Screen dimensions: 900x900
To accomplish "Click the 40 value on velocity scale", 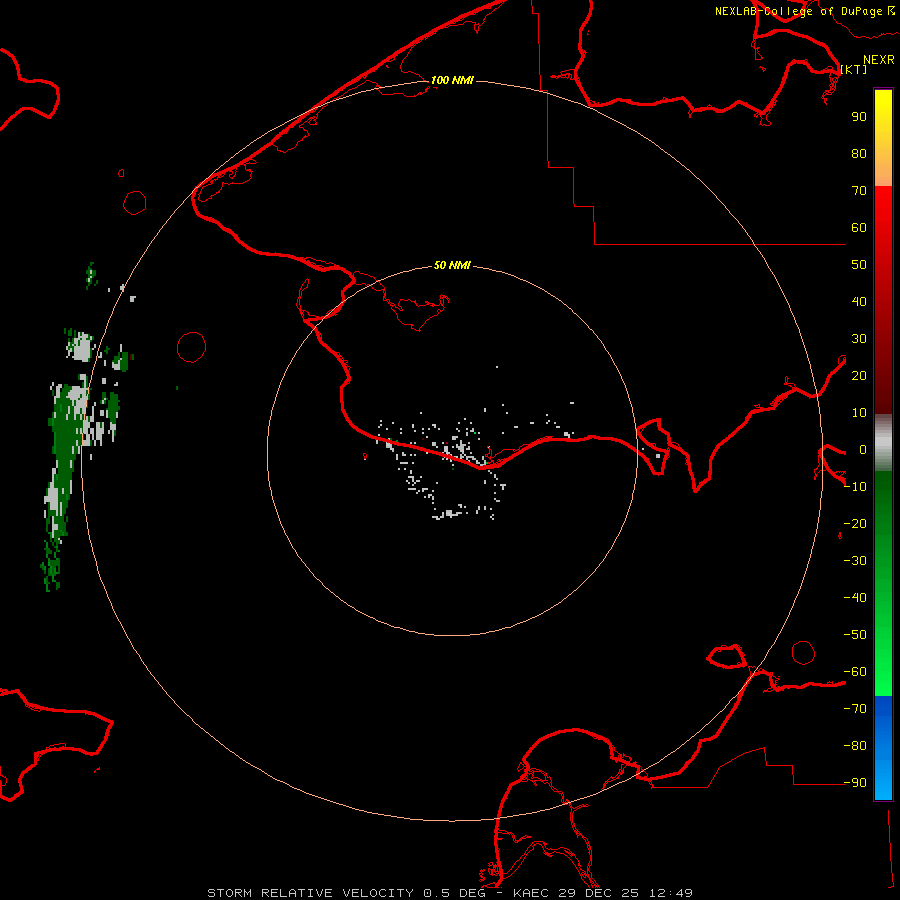I will (x=859, y=302).
